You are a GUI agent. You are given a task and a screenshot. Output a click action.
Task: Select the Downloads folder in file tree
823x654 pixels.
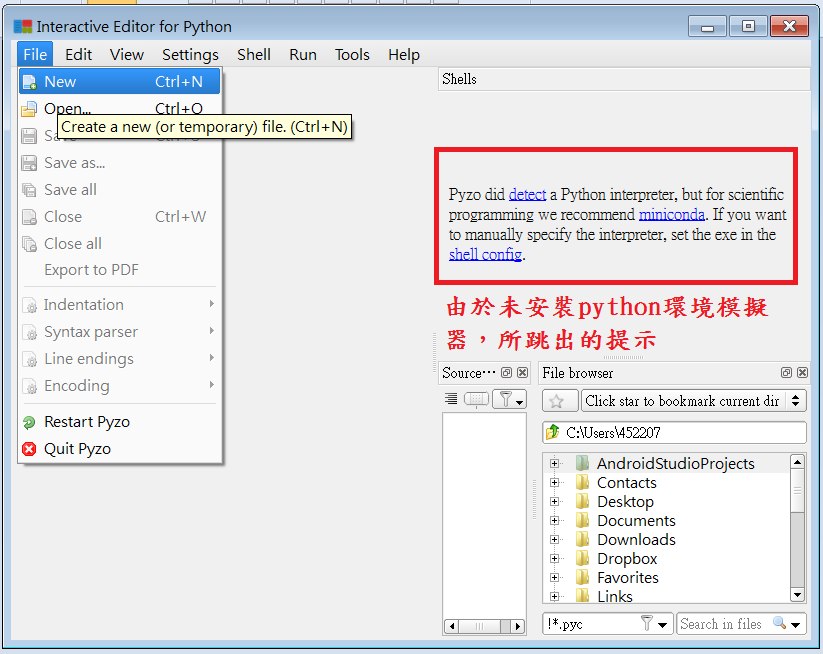click(x=635, y=540)
